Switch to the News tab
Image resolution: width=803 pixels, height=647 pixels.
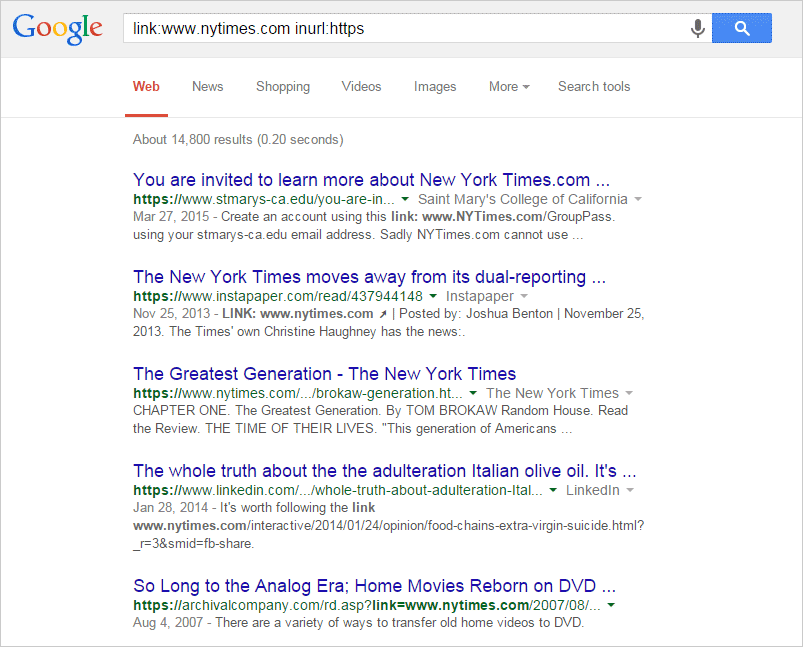pos(207,87)
